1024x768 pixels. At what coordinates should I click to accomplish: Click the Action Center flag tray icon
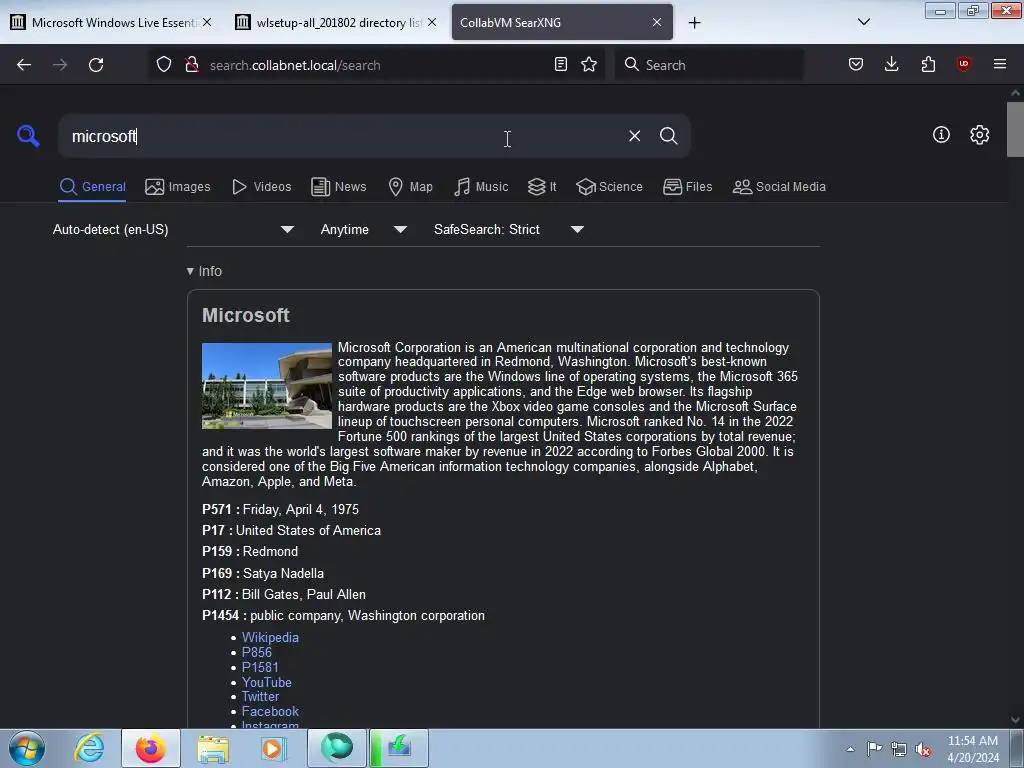pyautogui.click(x=874, y=749)
